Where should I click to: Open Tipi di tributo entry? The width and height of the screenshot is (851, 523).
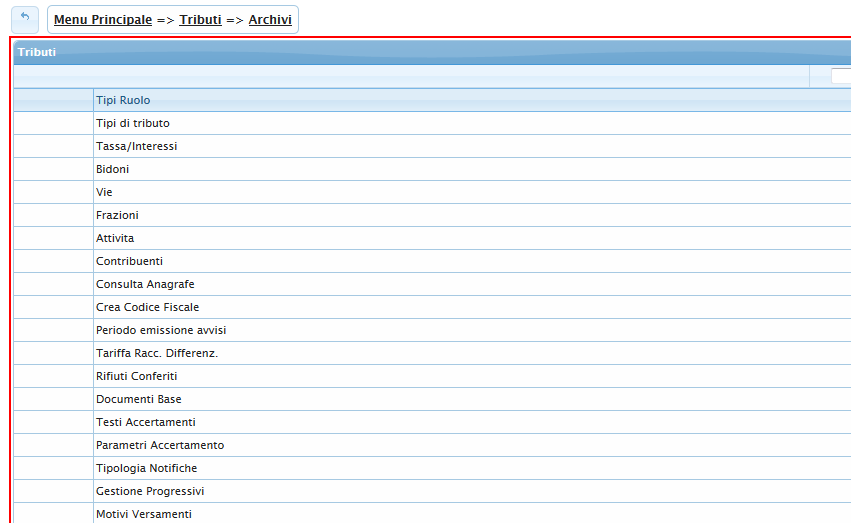[133, 123]
